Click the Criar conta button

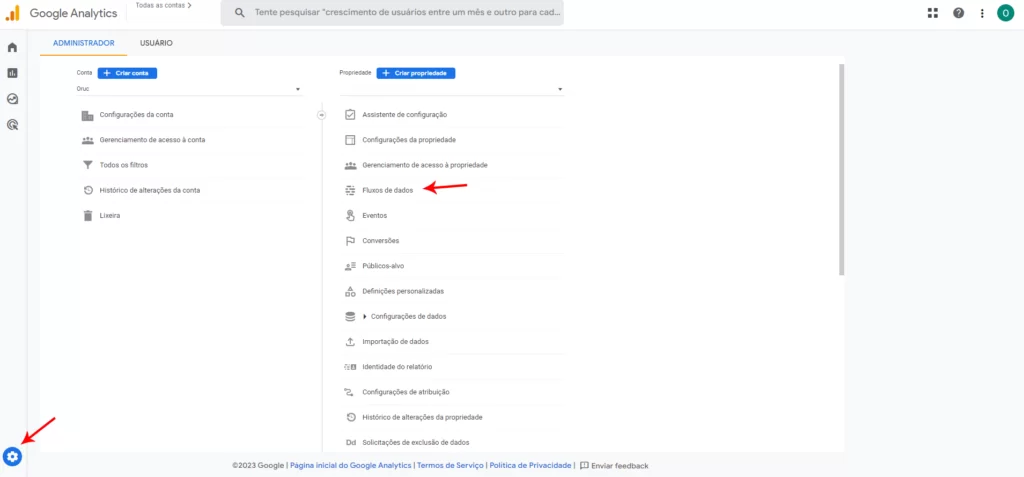coord(127,73)
